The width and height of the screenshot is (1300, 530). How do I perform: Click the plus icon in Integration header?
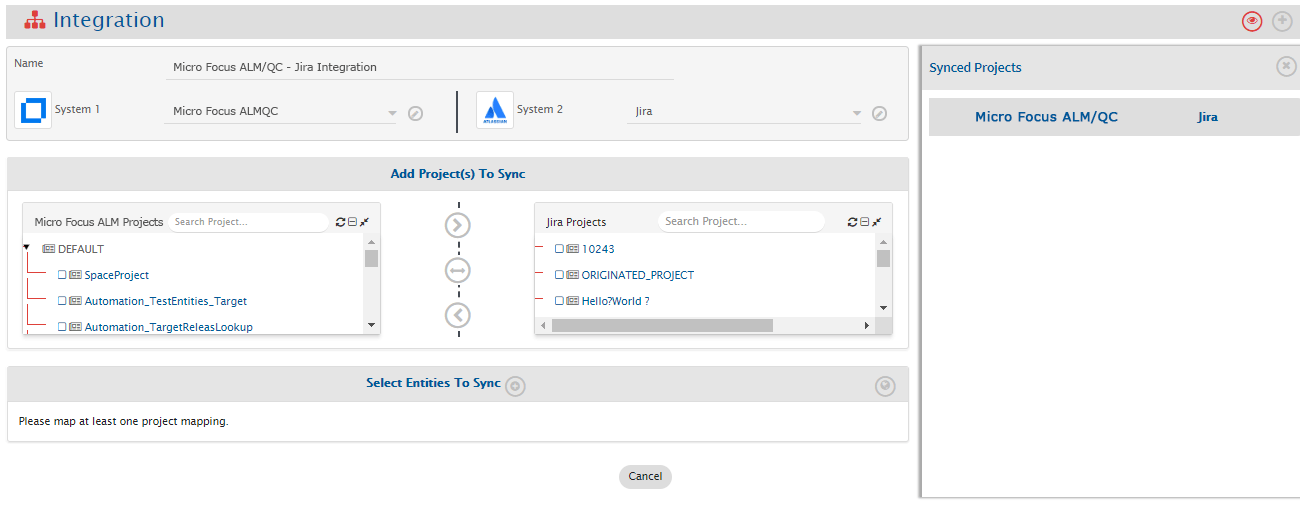point(1282,21)
